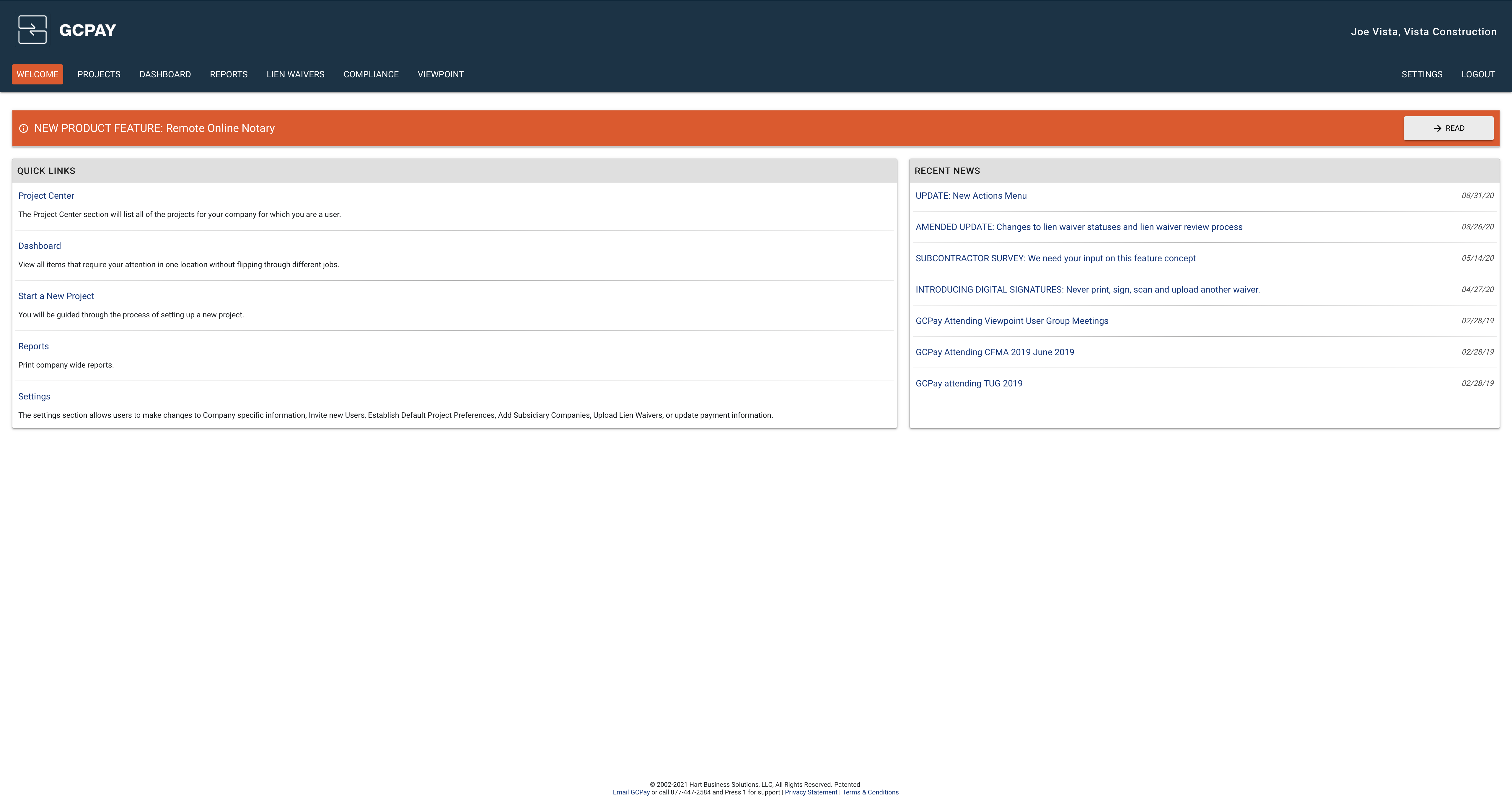Click the info icon in orange banner
The width and height of the screenshot is (1512, 803).
pyautogui.click(x=24, y=128)
